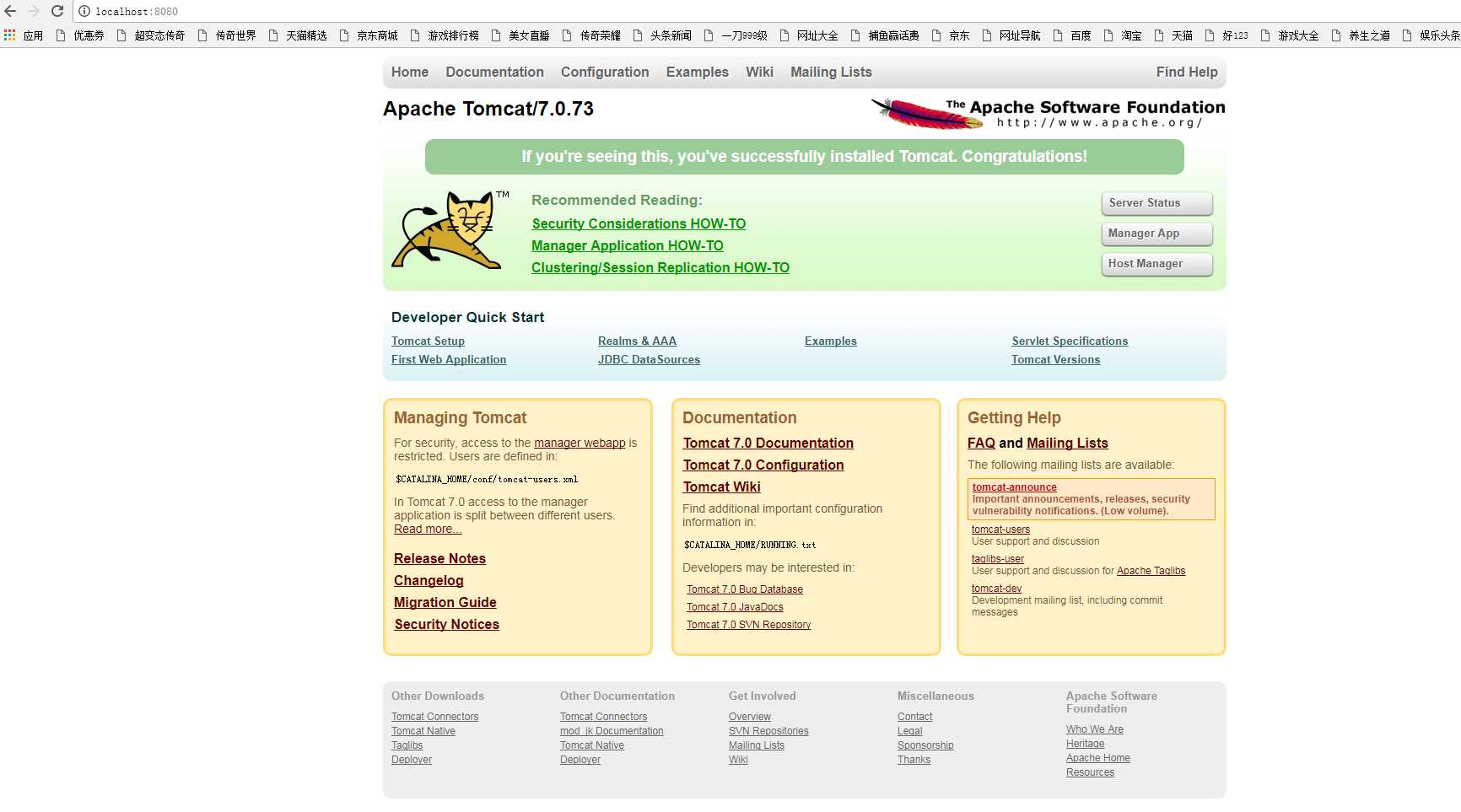Open the Changelog link
Viewport: 1461px width, 812px height.
pyautogui.click(x=429, y=580)
